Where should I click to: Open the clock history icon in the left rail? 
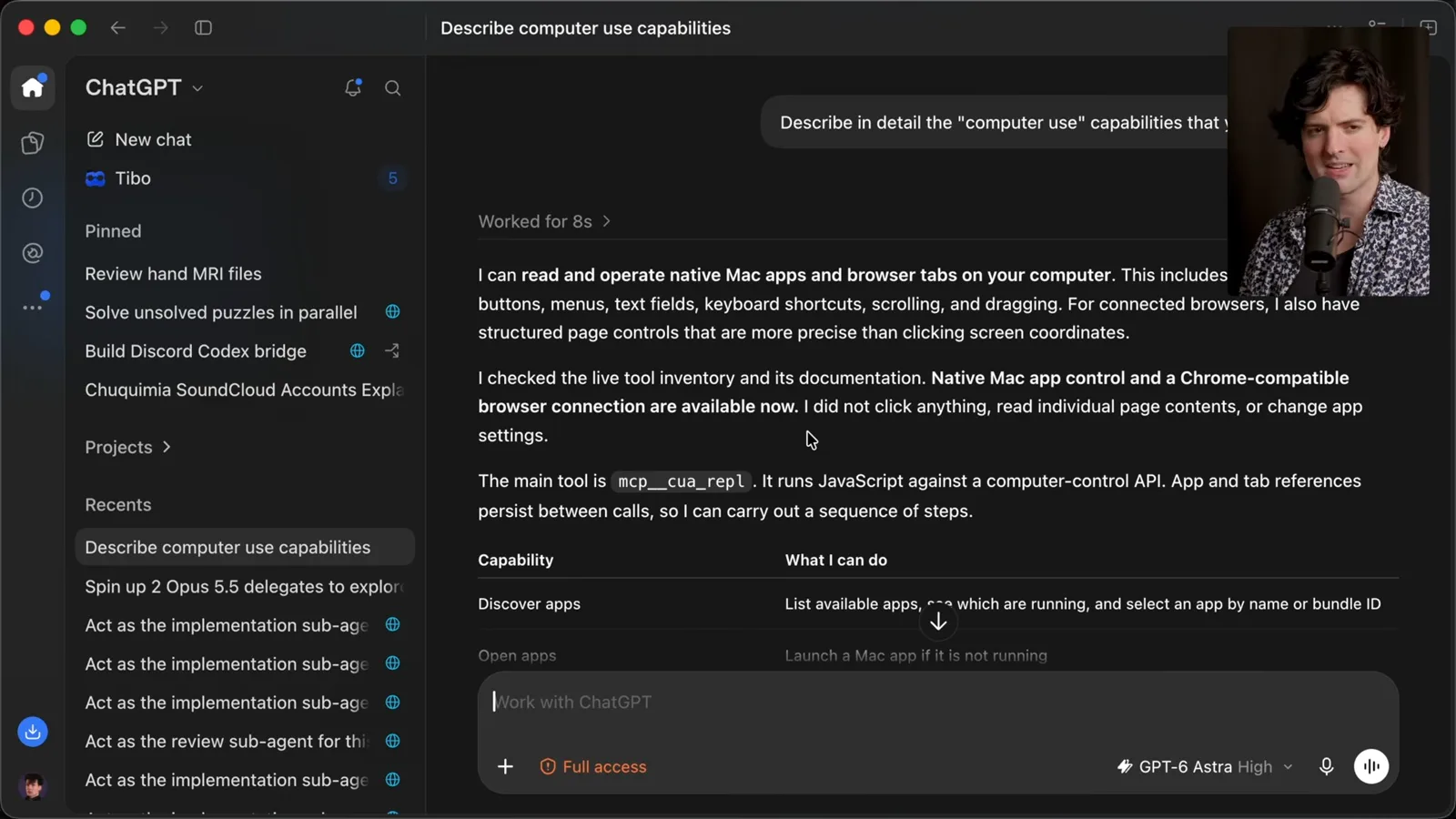coord(33,197)
